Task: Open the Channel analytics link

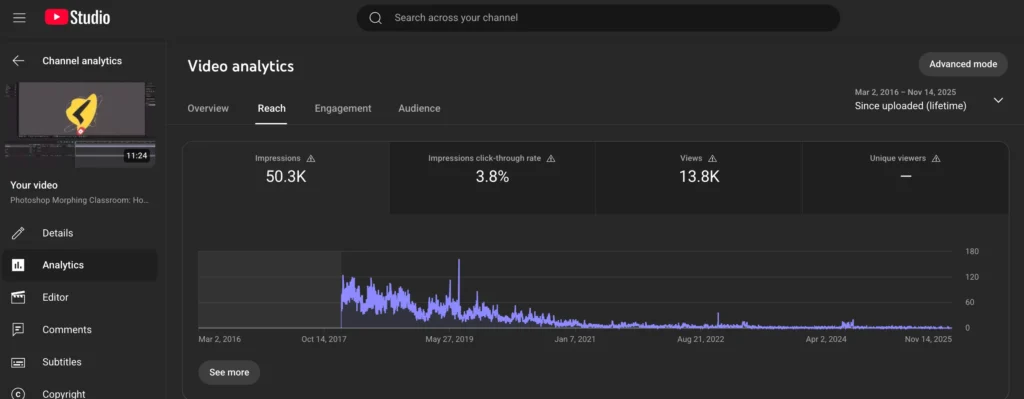Action: coord(82,61)
